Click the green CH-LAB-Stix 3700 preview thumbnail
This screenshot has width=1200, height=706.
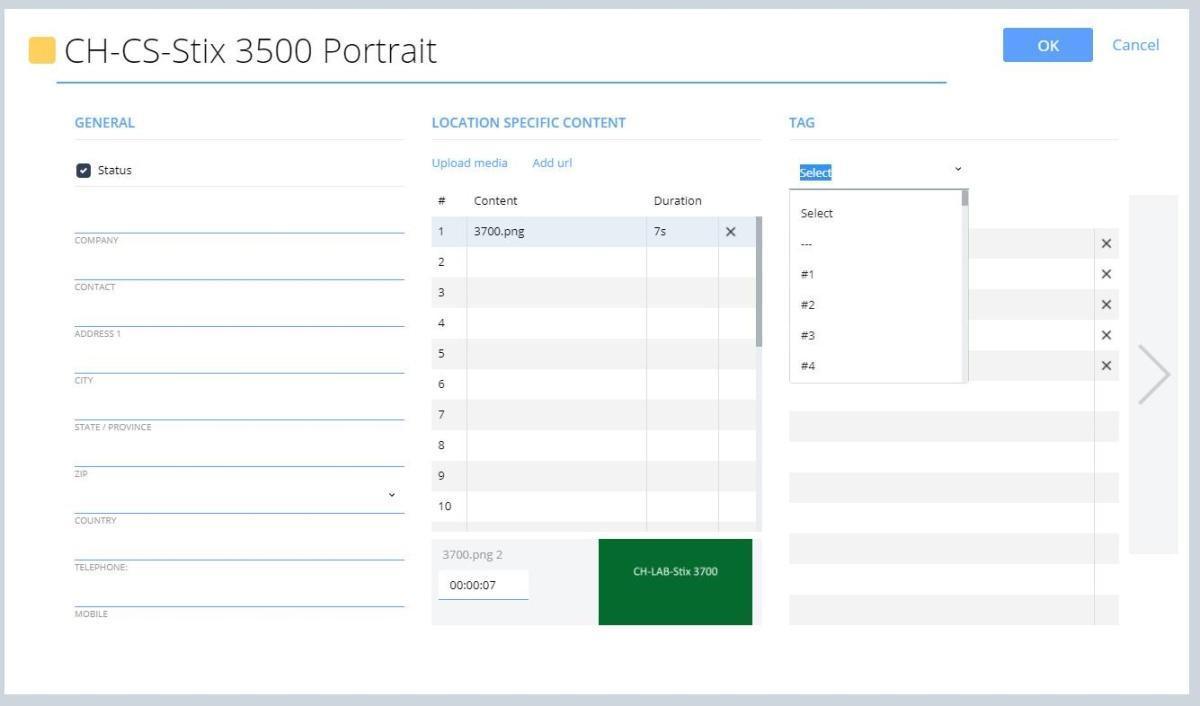[x=675, y=582]
